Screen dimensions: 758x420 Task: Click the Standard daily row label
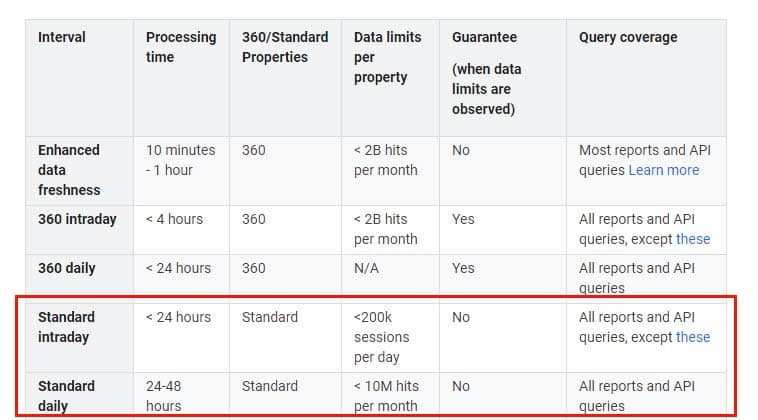coord(66,395)
